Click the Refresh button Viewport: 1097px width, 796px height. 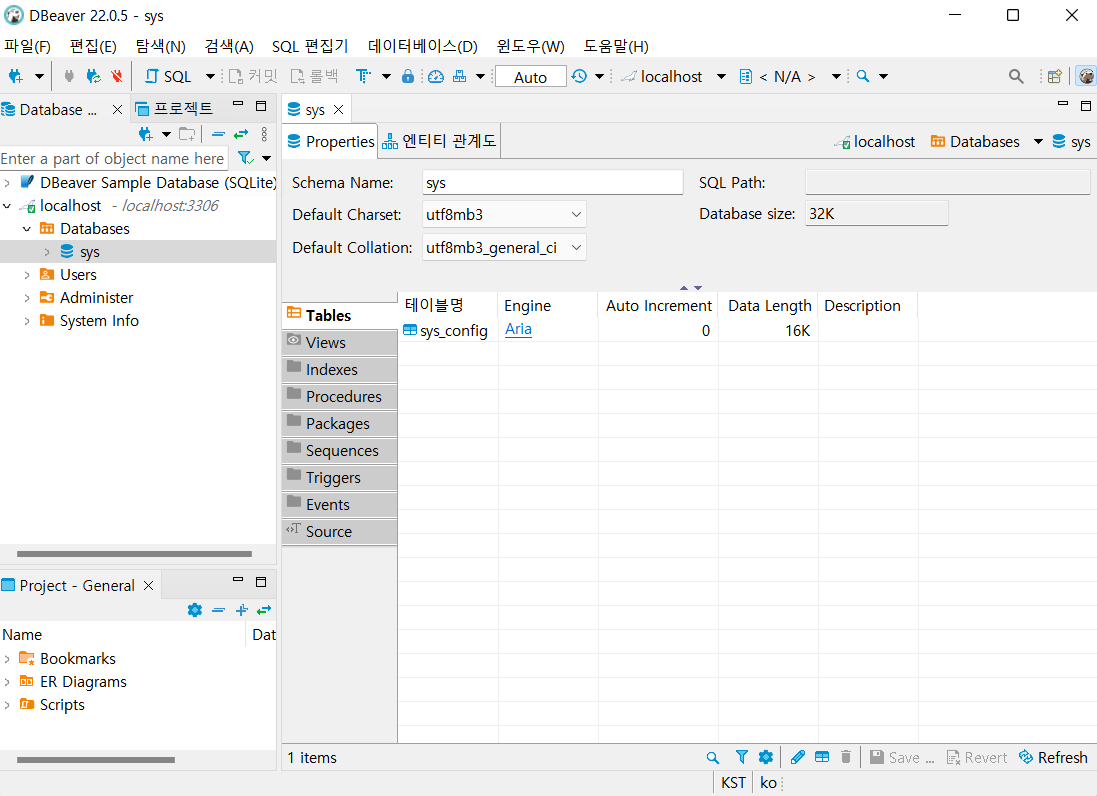(x=1053, y=758)
